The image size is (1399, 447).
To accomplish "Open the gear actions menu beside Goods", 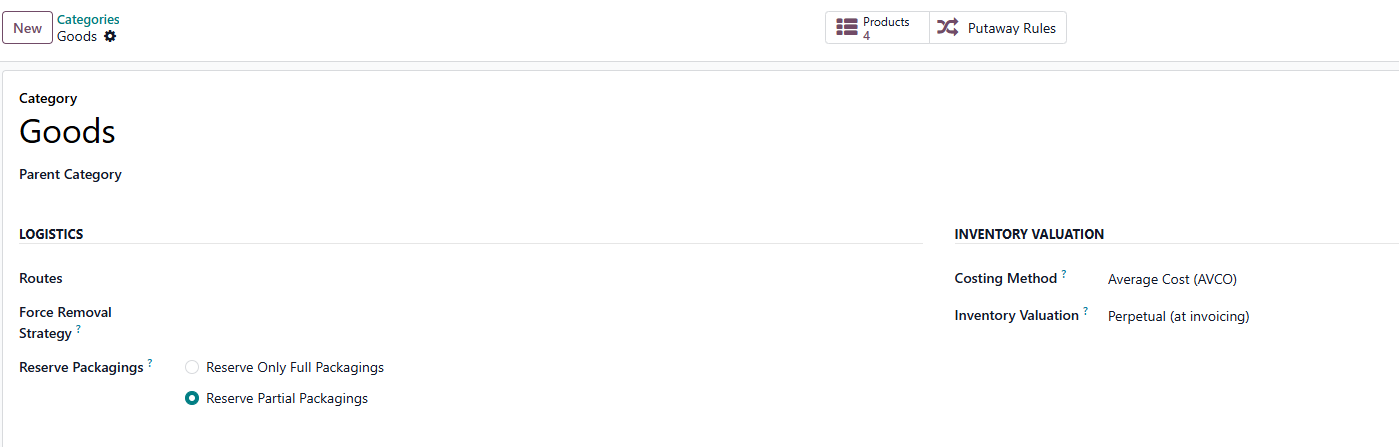I will click(110, 36).
